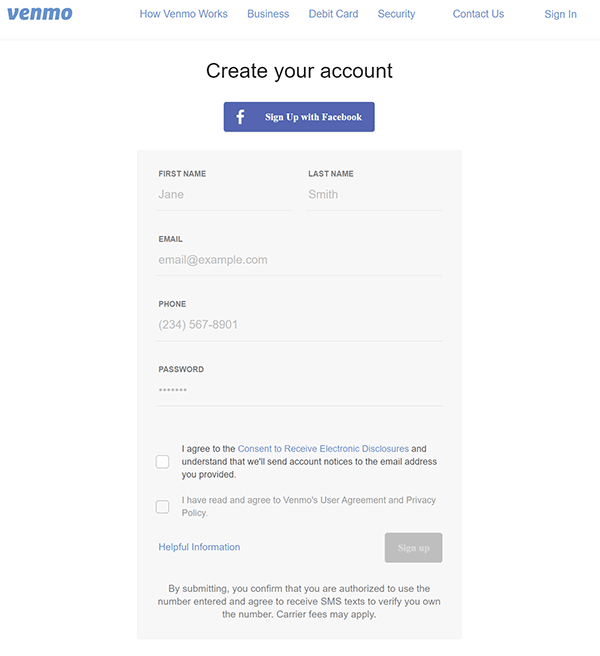Viewport: 600px width, 656px height.
Task: Click into the Last Name field
Action: pos(374,195)
